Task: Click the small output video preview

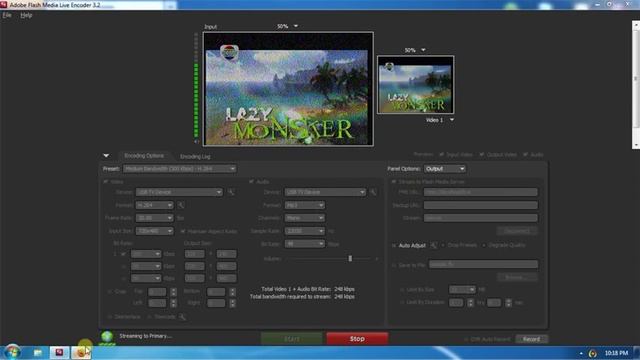Action: click(x=416, y=84)
